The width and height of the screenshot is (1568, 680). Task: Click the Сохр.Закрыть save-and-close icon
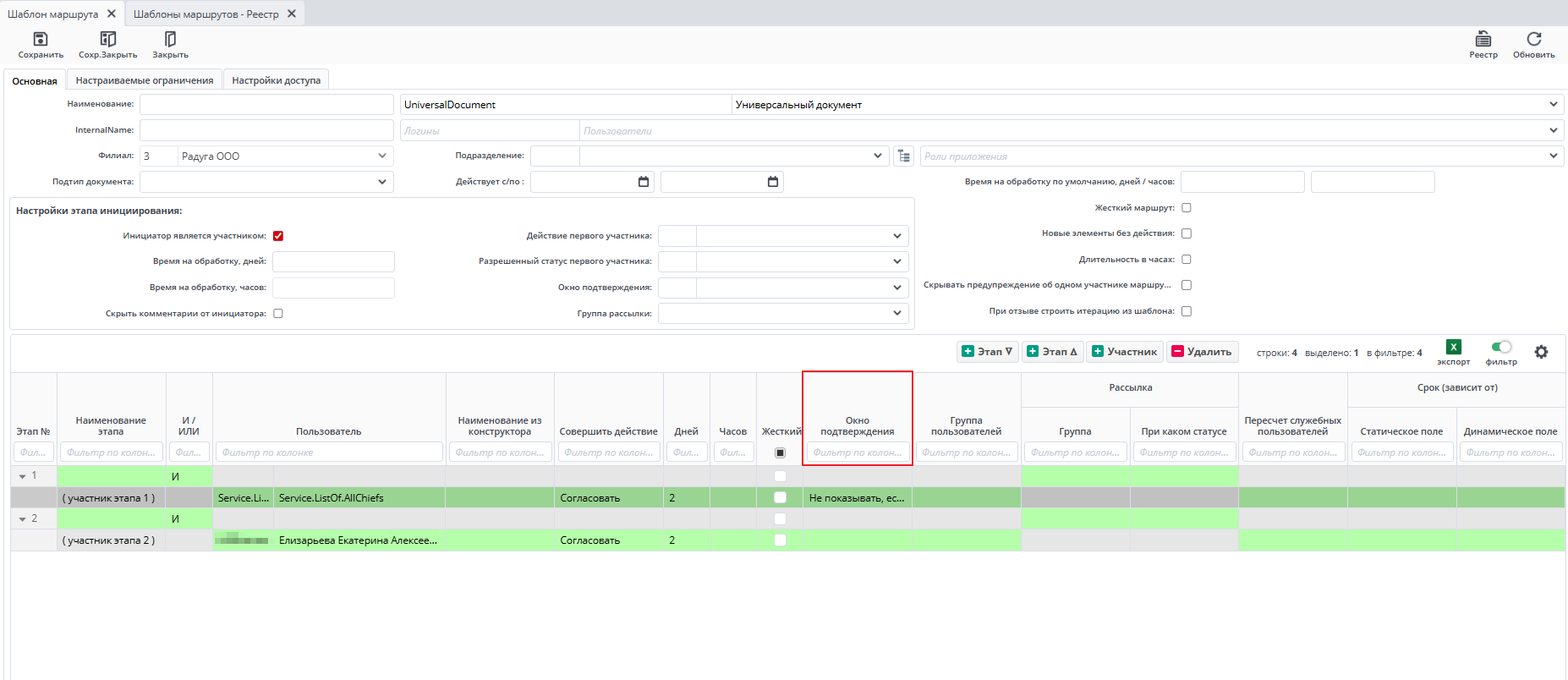point(107,40)
